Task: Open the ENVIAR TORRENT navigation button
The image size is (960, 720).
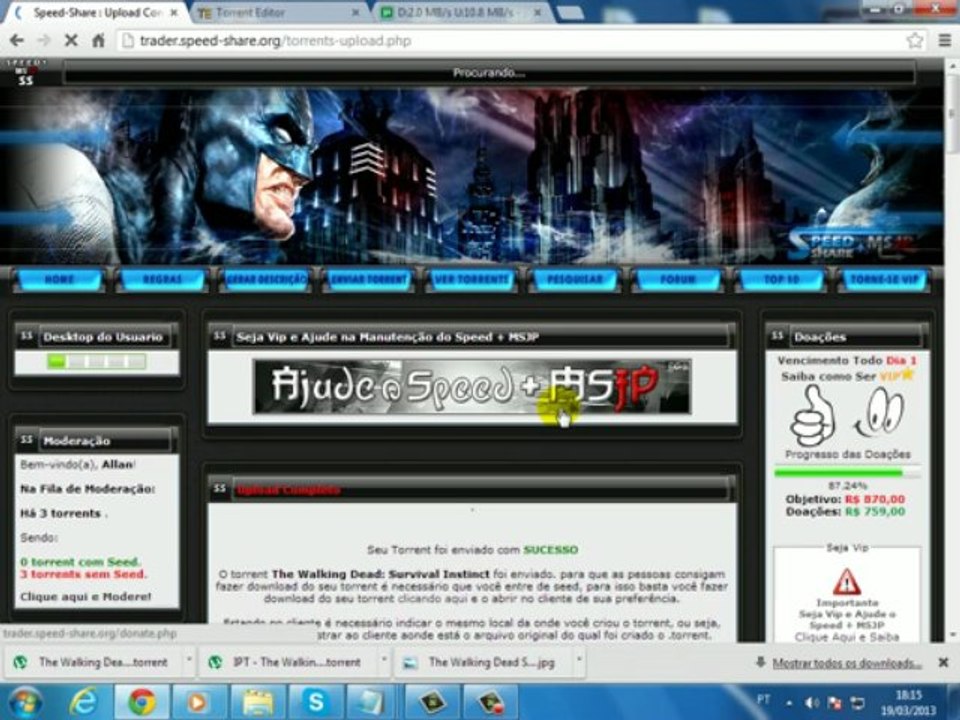Action: tap(369, 279)
